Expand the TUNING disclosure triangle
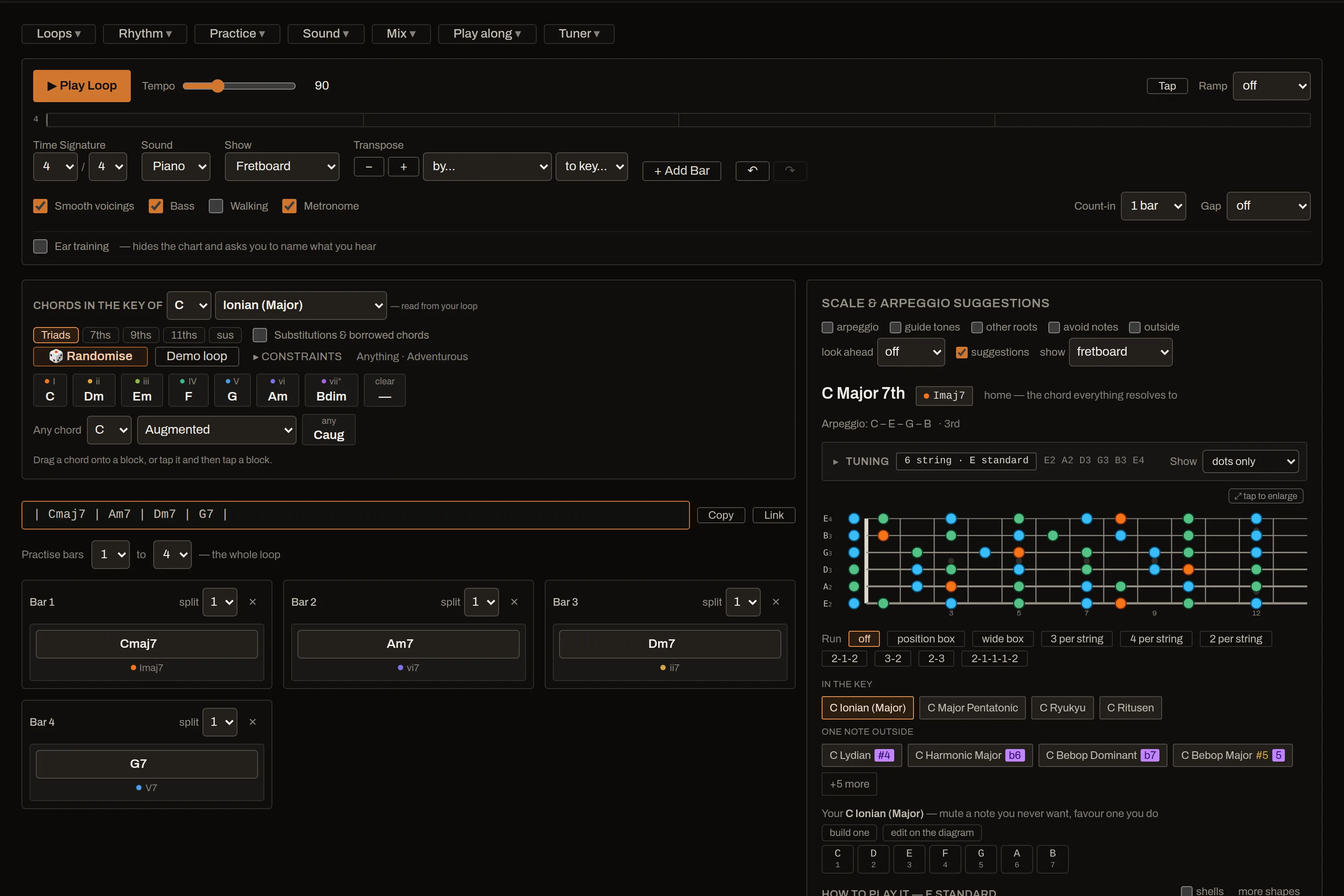Viewport: 1344px width, 896px height. coord(836,462)
